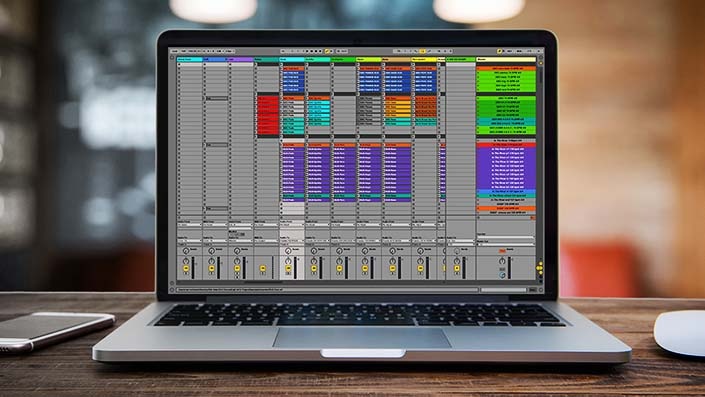Click the yellow icon at toolbar's right end
Viewport: 705px width, 397px height.
pos(499,51)
